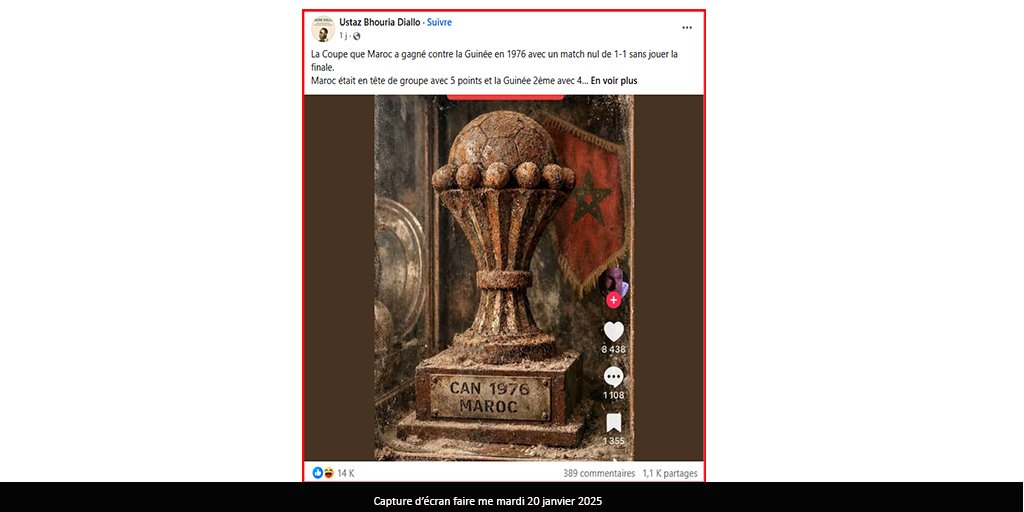Viewport: 1024px width, 512px height.
Task: Click the 1 j post timestamp
Action: [343, 37]
